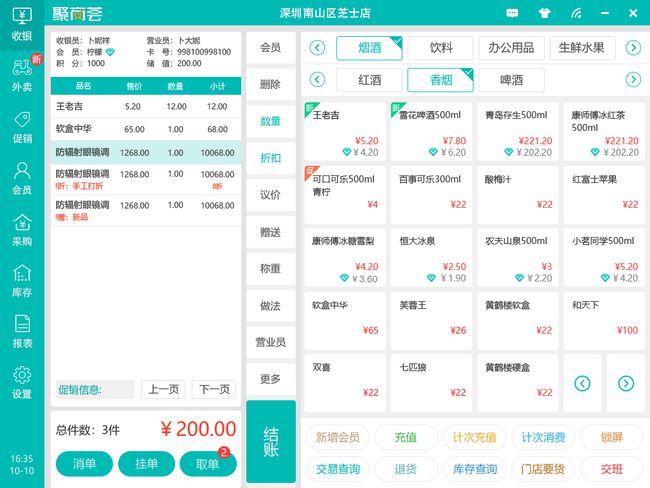Open the 促销 promotion module
Image resolution: width=650 pixels, height=488 pixels.
[x=21, y=127]
